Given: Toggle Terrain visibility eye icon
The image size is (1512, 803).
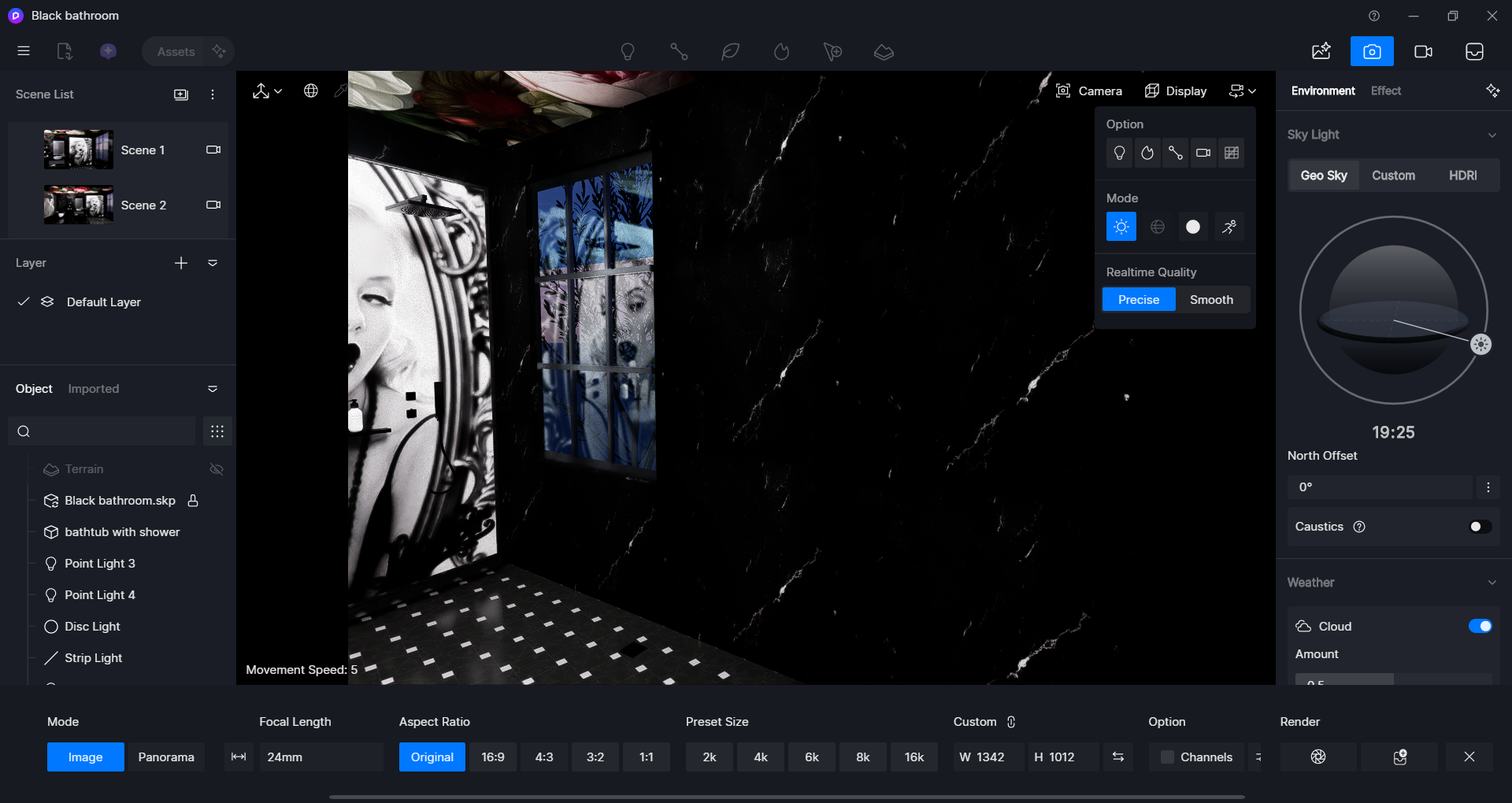Looking at the screenshot, I should (217, 469).
